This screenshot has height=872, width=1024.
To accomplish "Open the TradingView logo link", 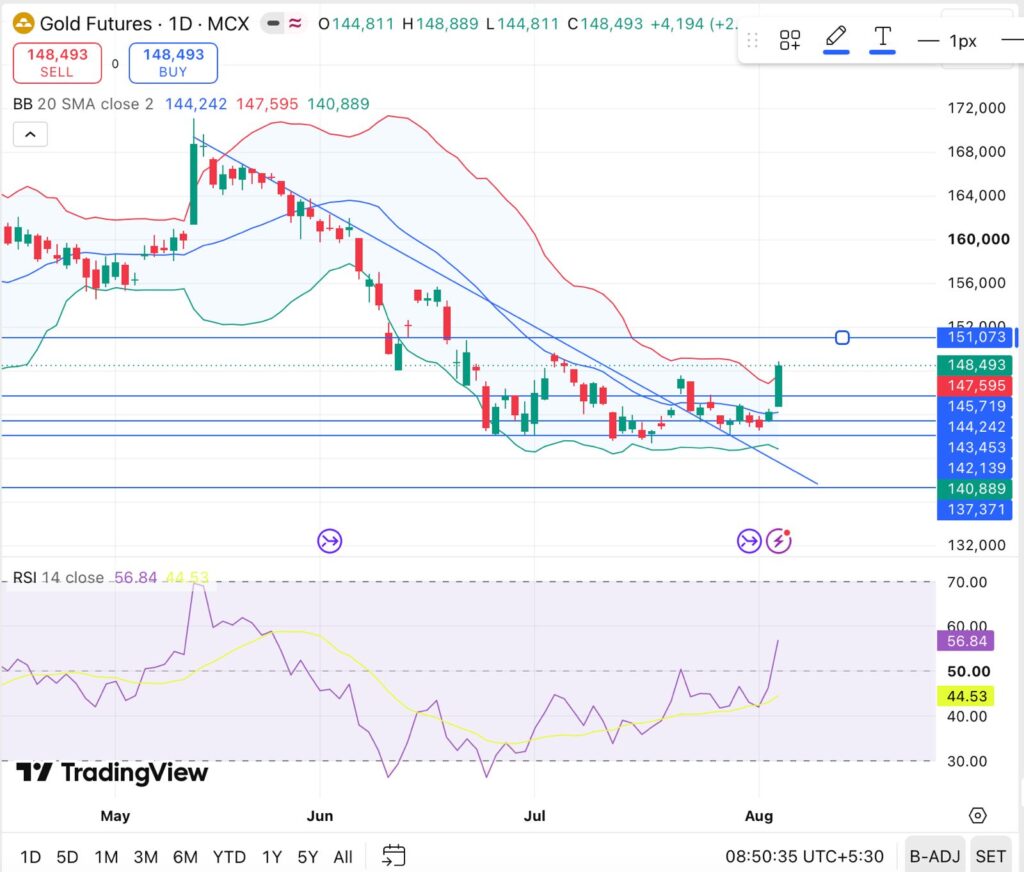I will [112, 773].
